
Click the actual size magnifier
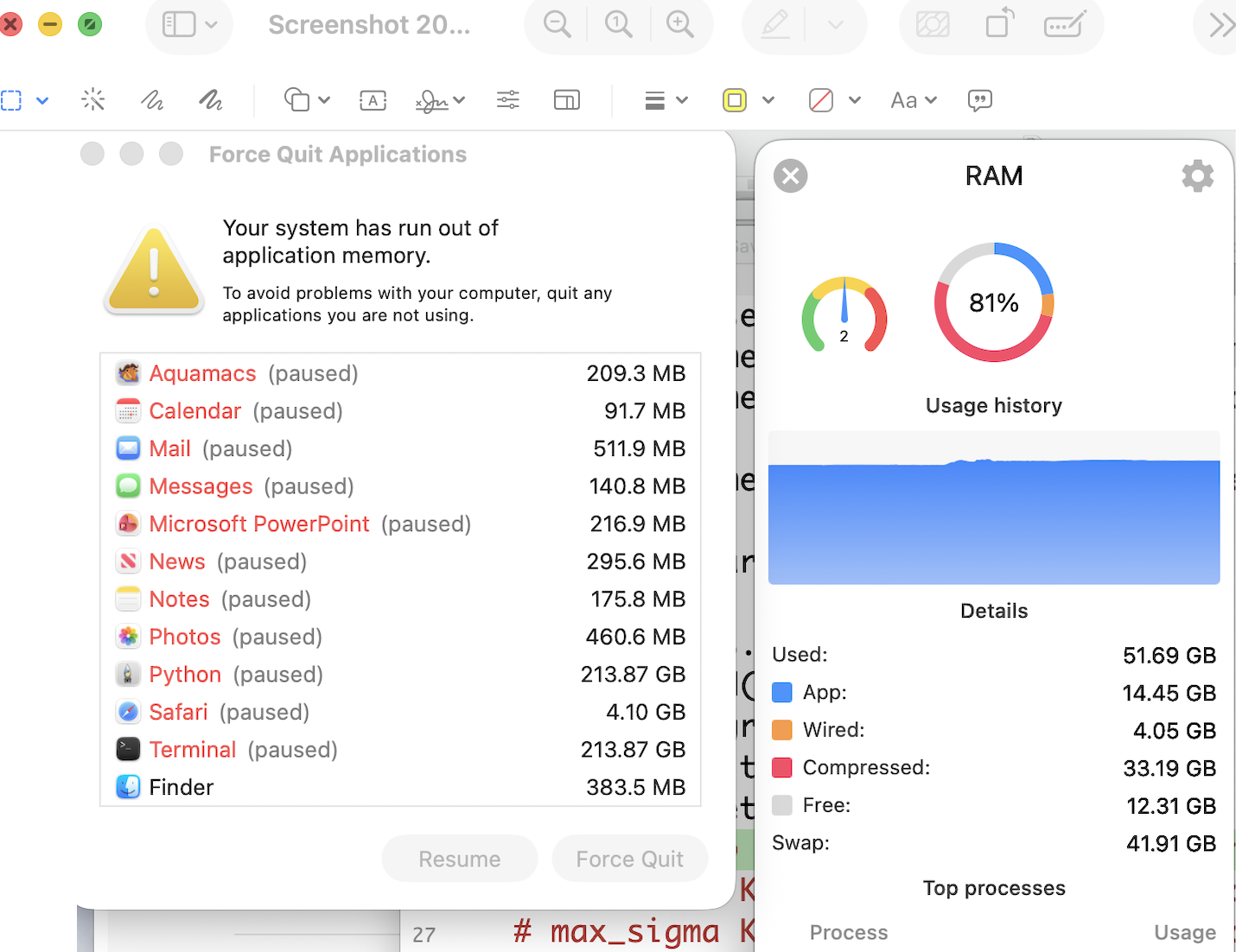(619, 25)
